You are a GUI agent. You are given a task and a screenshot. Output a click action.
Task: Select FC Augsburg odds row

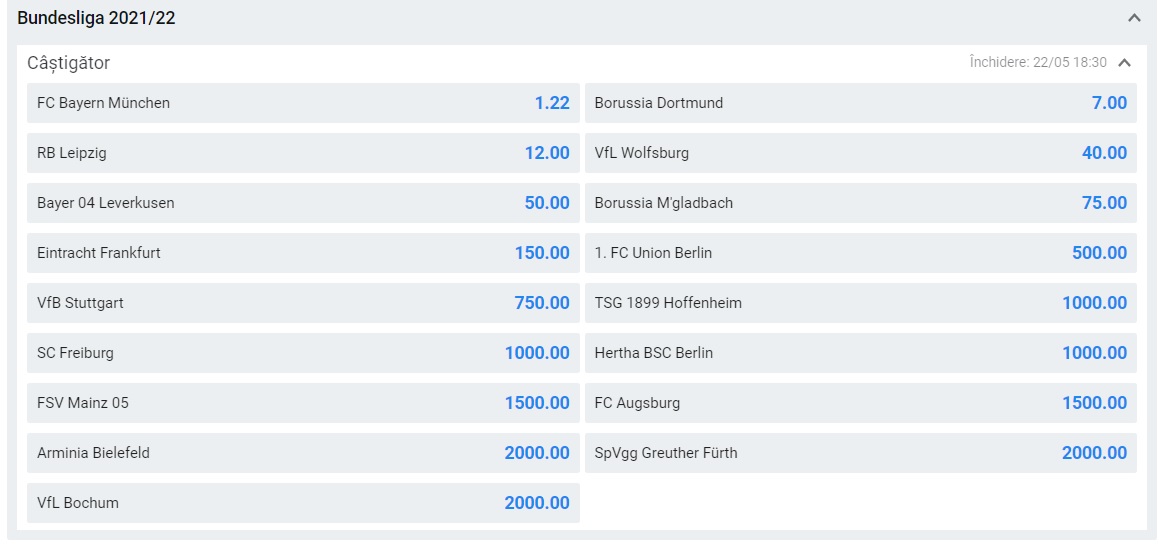(x=860, y=403)
